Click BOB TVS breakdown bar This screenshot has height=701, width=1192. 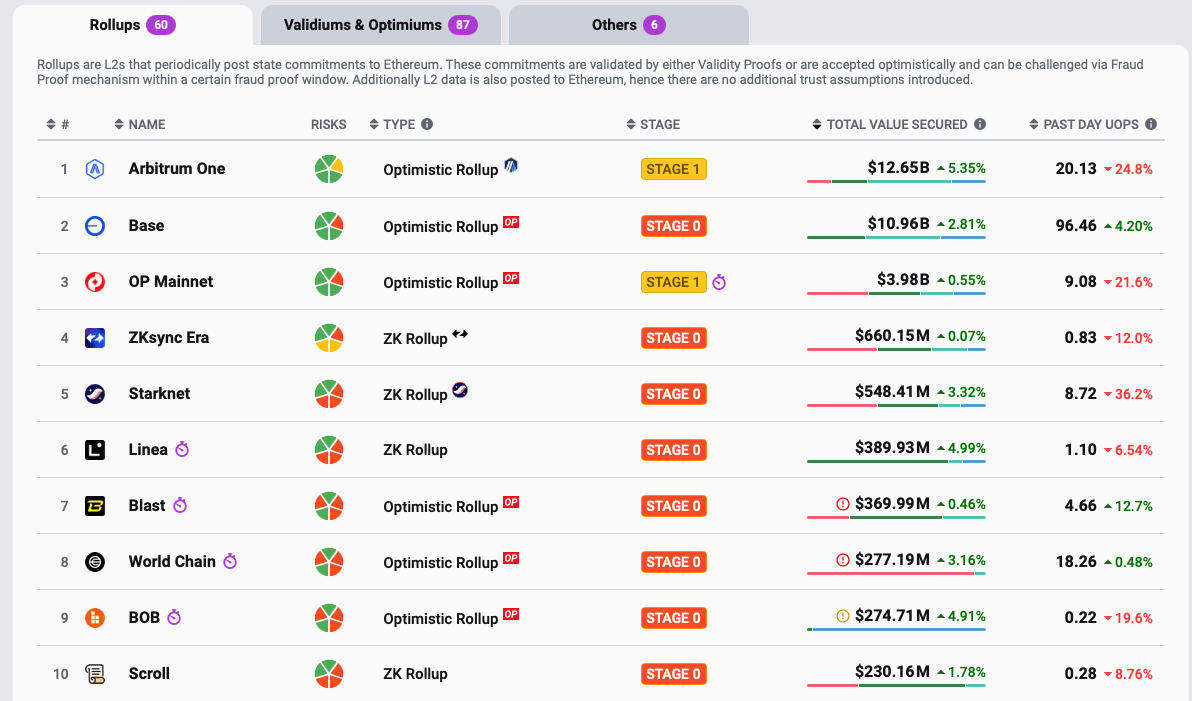pyautogui.click(x=896, y=629)
